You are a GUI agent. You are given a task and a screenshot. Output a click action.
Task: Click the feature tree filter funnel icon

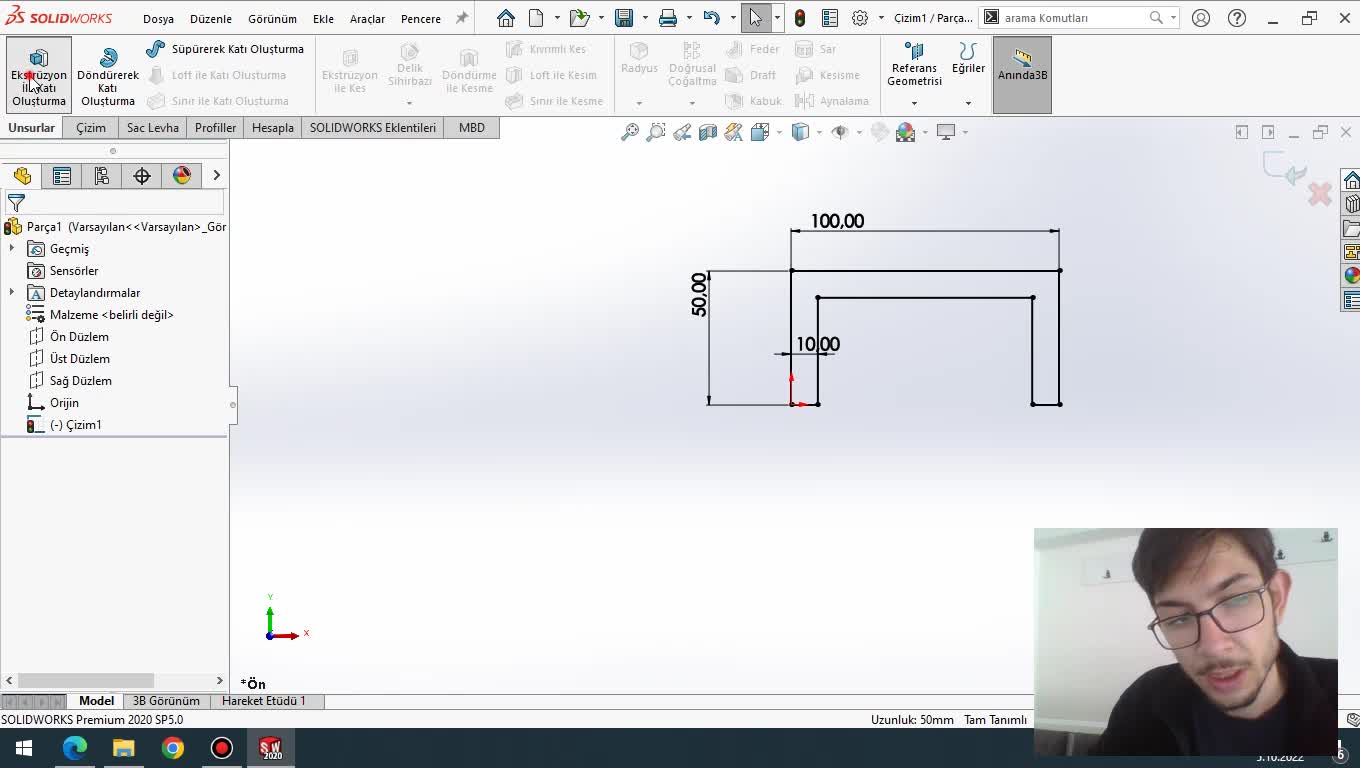click(x=16, y=203)
